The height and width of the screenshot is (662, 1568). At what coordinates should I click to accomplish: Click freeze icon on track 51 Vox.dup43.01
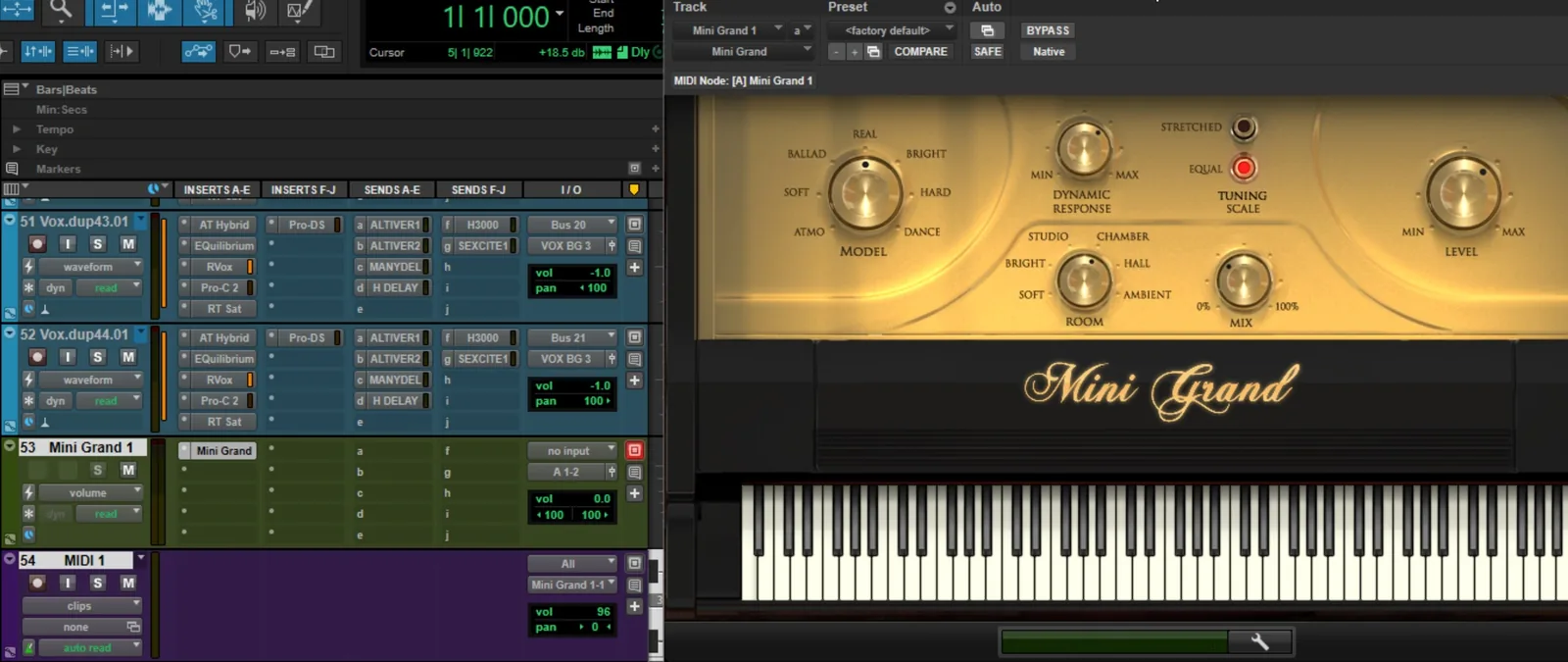click(28, 287)
